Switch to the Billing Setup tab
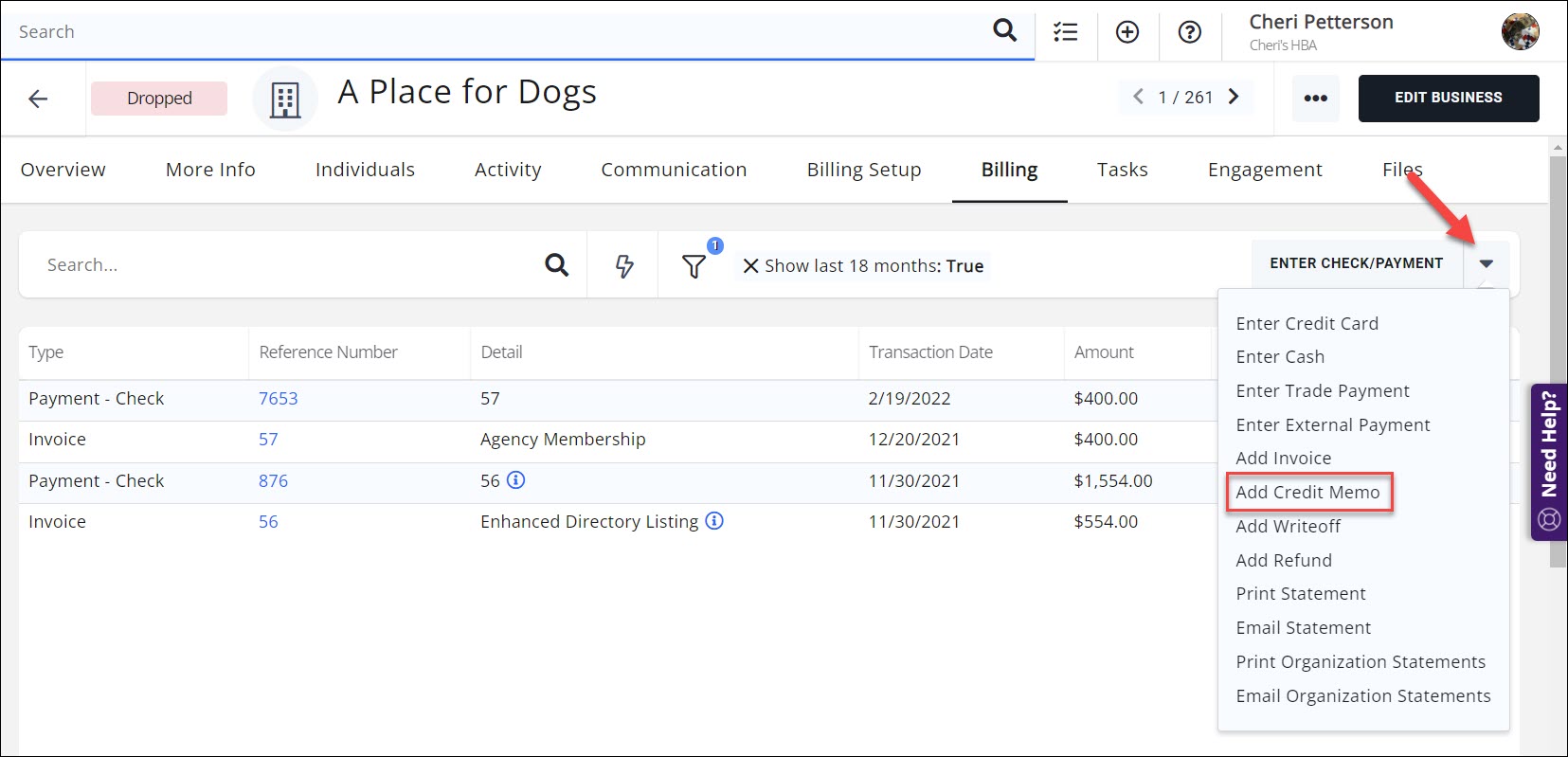1568x757 pixels. click(863, 170)
